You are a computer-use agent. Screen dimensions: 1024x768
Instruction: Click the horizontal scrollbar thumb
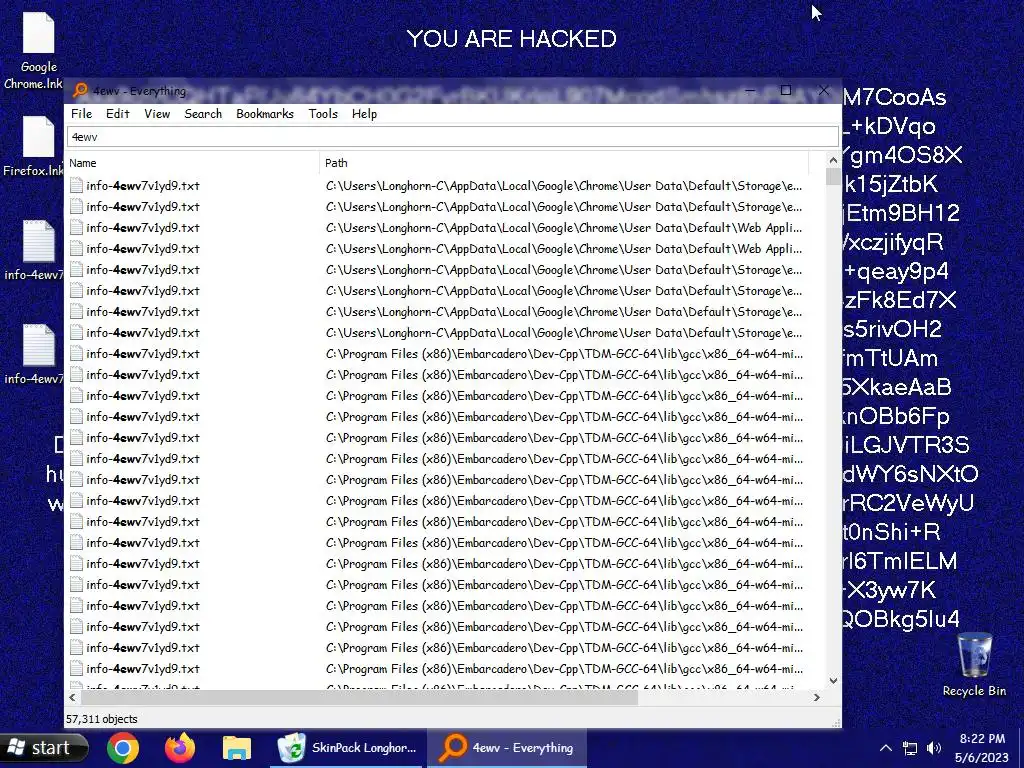pyautogui.click(x=359, y=697)
